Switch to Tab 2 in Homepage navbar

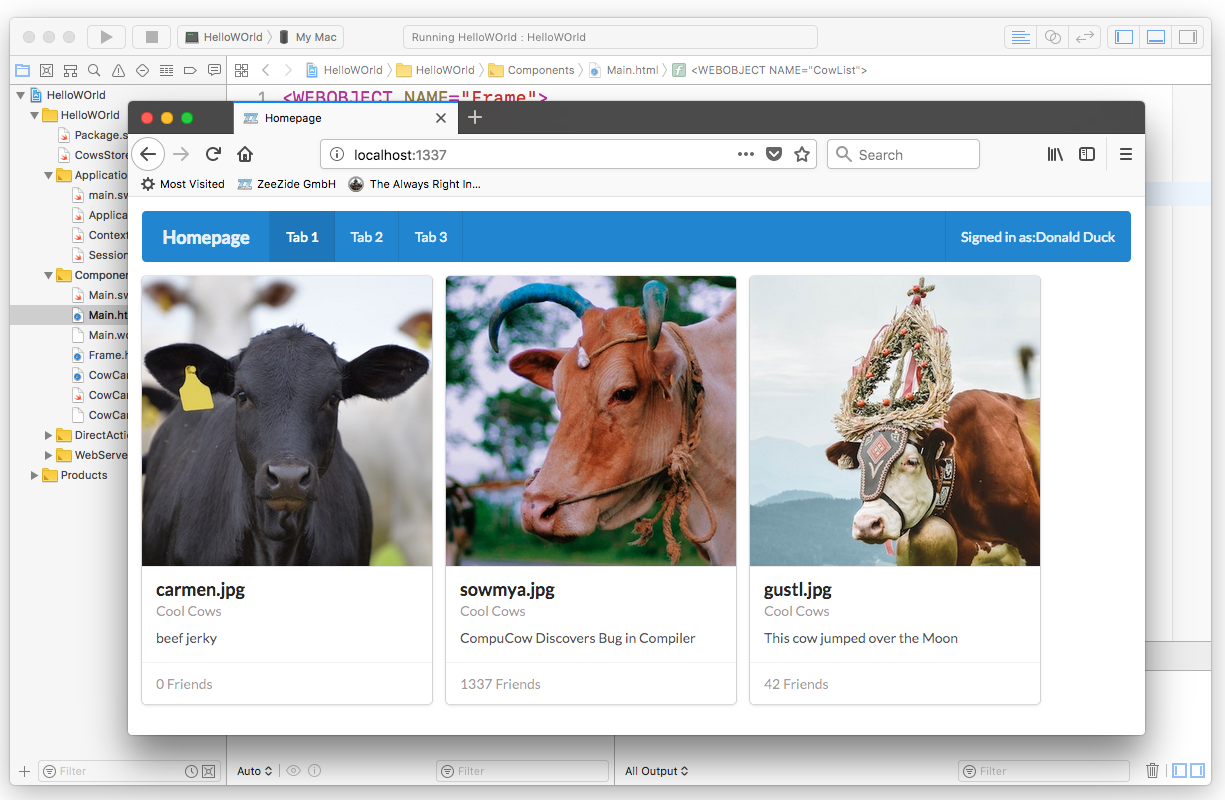(x=366, y=237)
